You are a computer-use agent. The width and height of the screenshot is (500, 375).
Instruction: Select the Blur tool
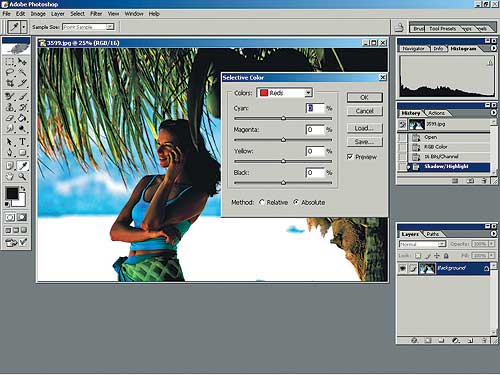[x=10, y=128]
